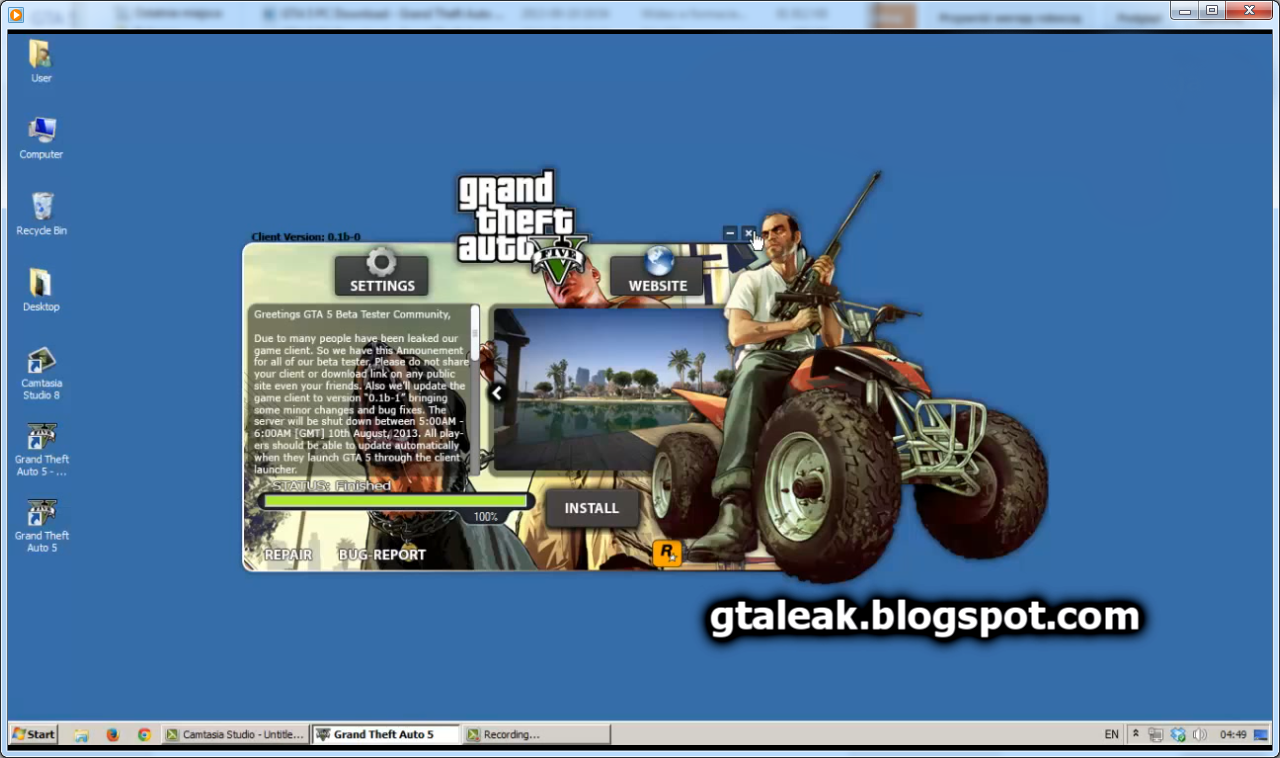
Task: Select the Computer desktop icon
Action: tap(41, 138)
